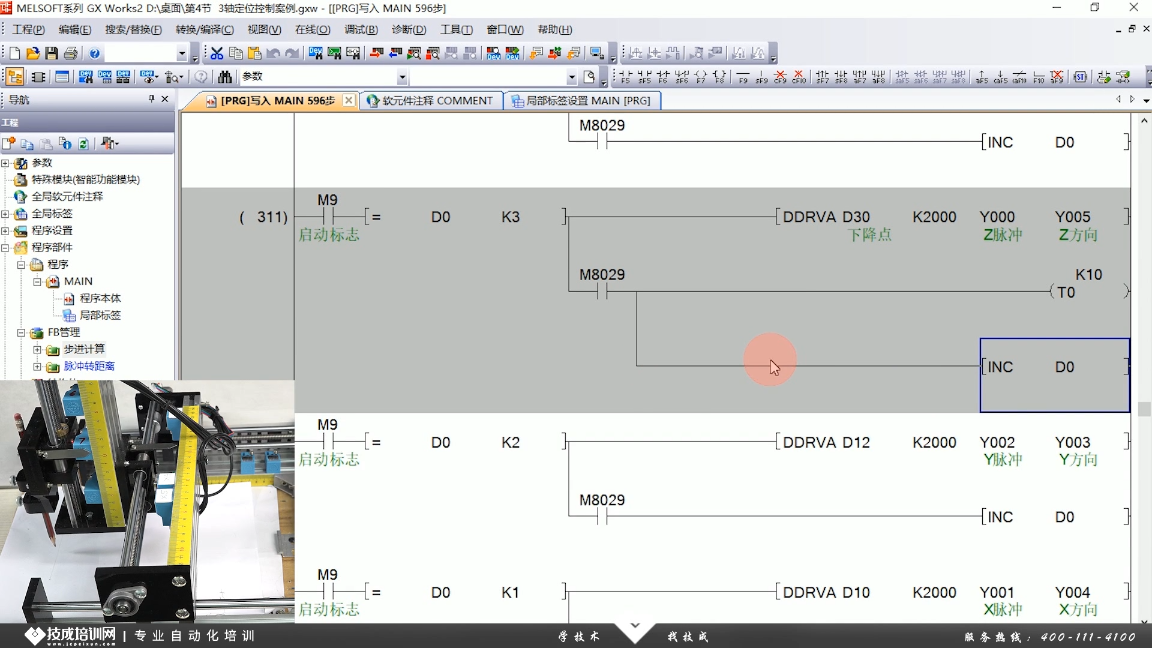
Task: Close the [PRG]写入 MAIN 596步 tab
Action: 349,101
